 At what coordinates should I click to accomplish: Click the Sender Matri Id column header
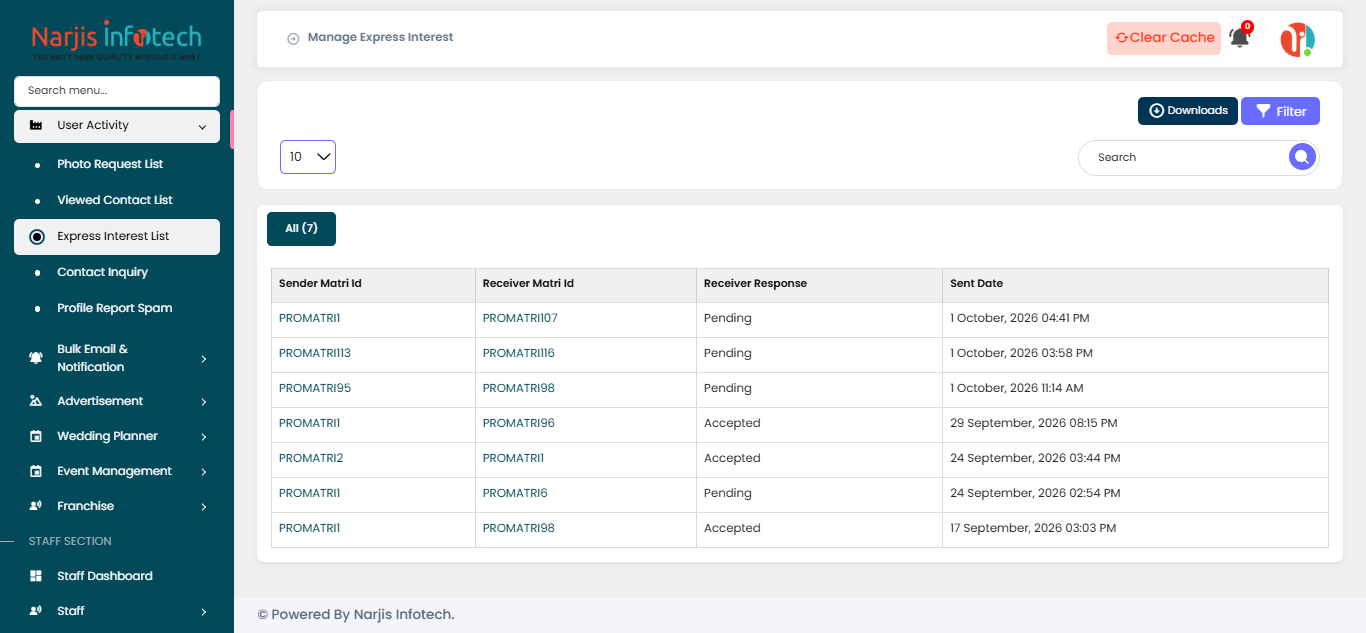(373, 285)
